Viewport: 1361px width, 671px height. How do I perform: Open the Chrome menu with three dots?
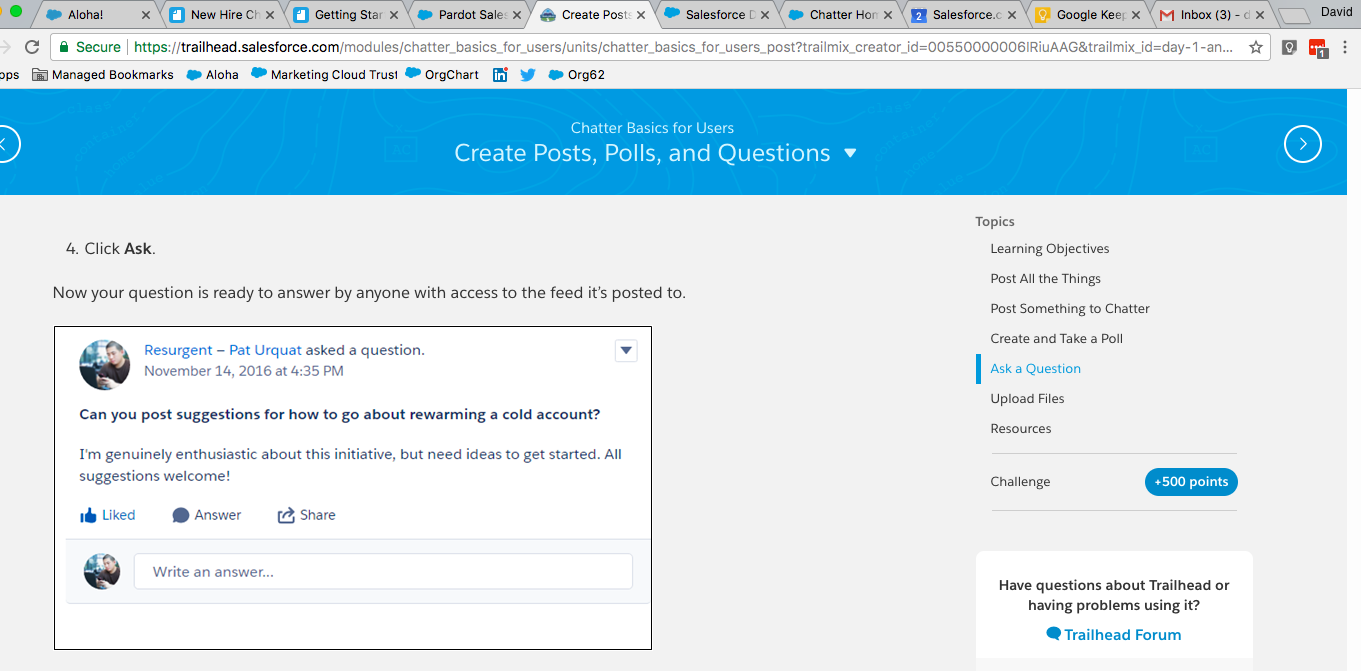1347,47
